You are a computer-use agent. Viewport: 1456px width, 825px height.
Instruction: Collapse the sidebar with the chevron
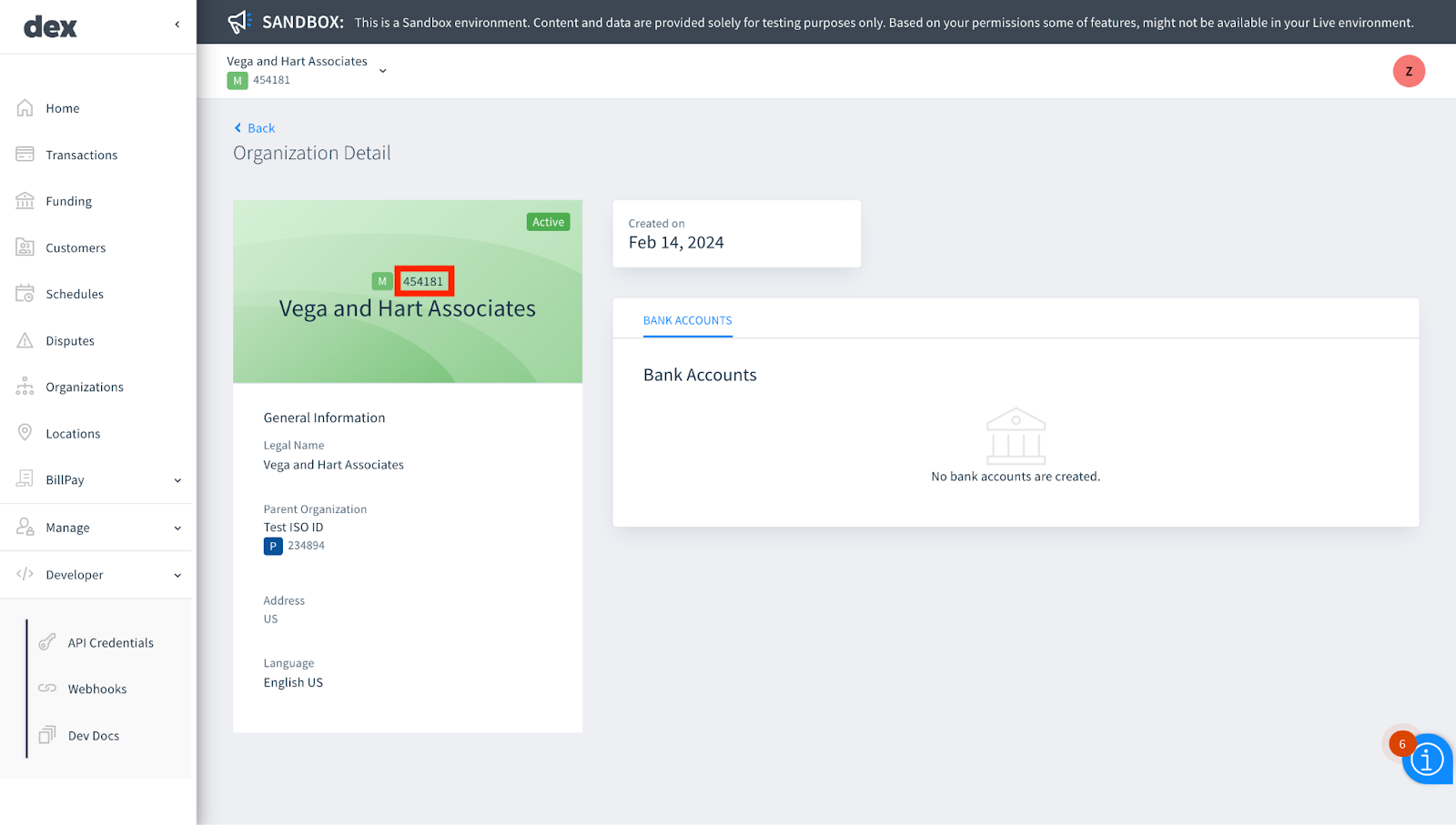[x=177, y=25]
